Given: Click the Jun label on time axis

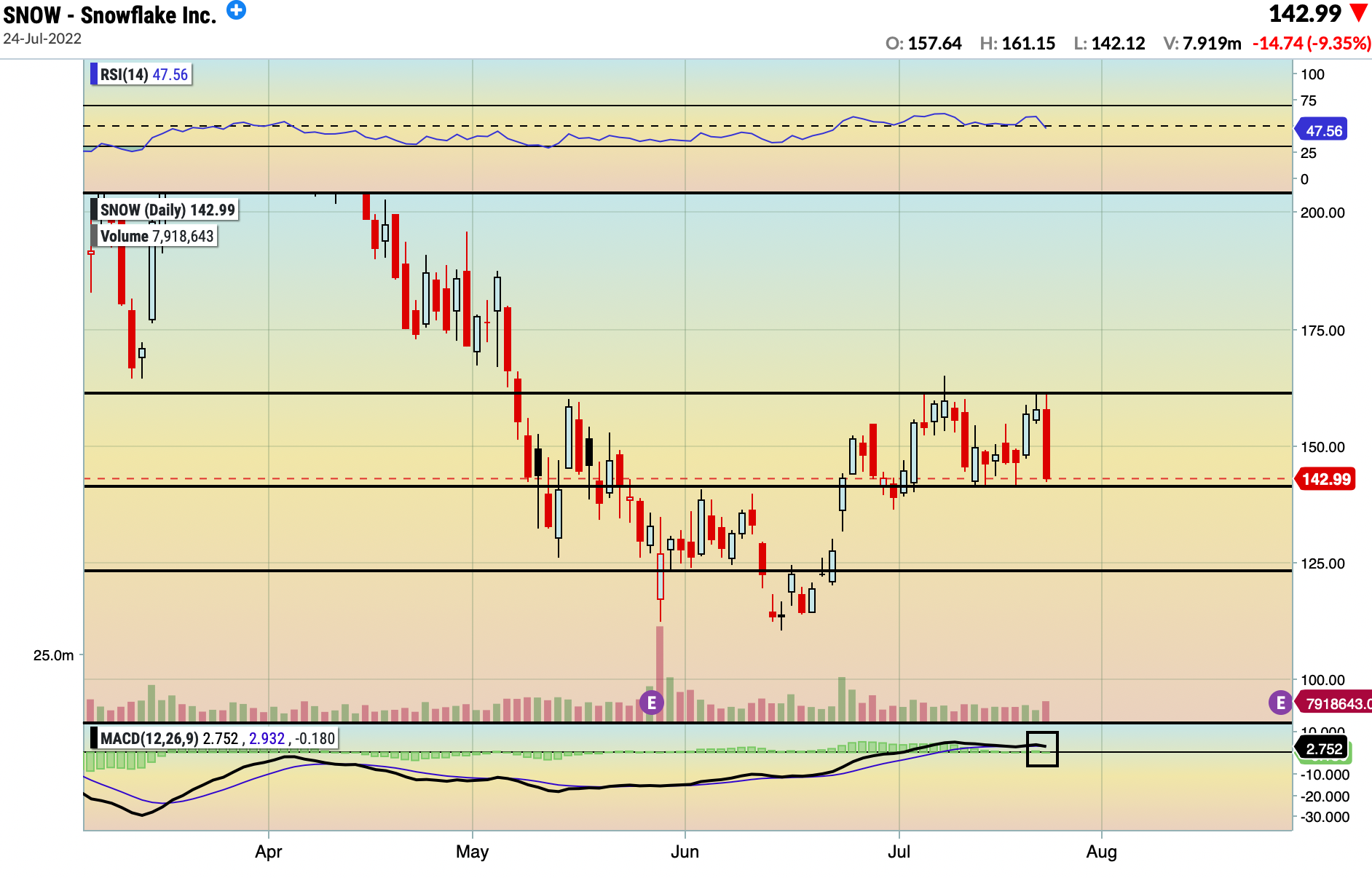Looking at the screenshot, I should click(x=685, y=852).
